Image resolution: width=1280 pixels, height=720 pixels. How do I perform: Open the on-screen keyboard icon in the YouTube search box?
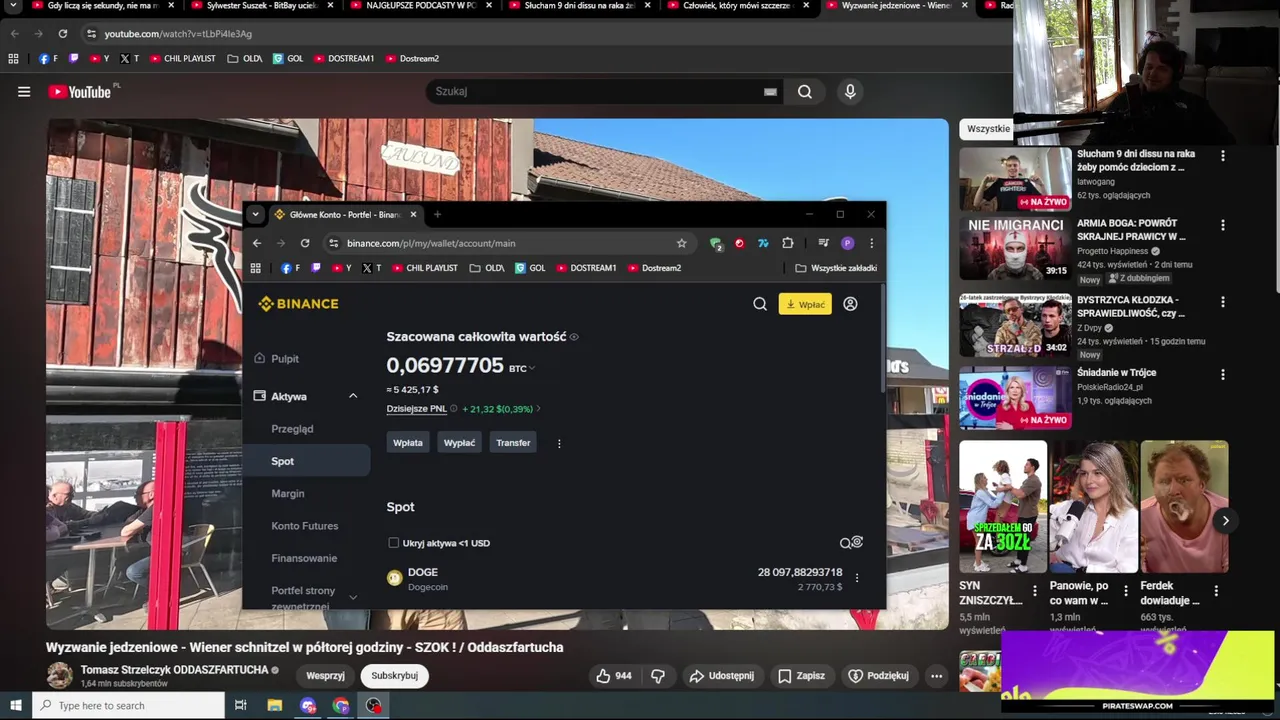[x=770, y=92]
